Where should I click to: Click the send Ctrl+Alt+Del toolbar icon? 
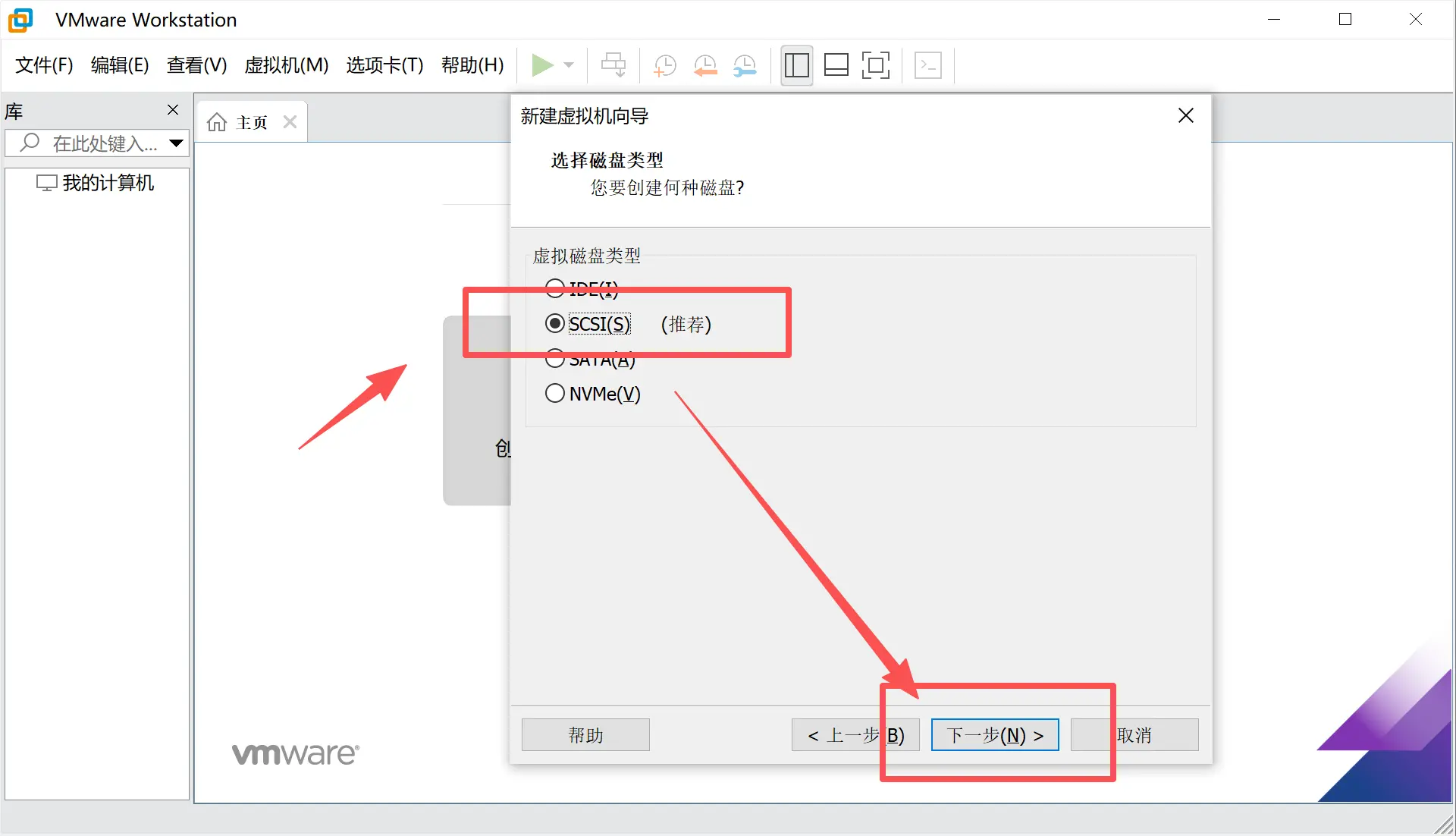(613, 65)
